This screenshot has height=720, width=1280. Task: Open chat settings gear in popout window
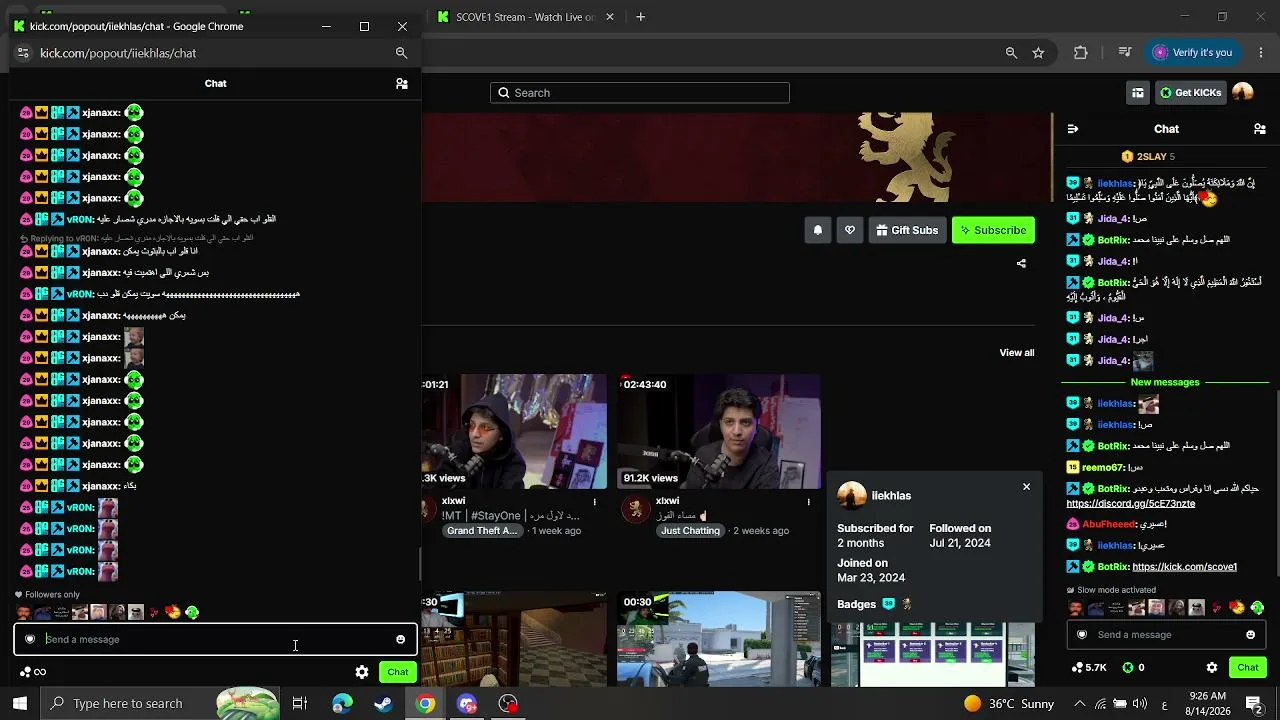(362, 672)
